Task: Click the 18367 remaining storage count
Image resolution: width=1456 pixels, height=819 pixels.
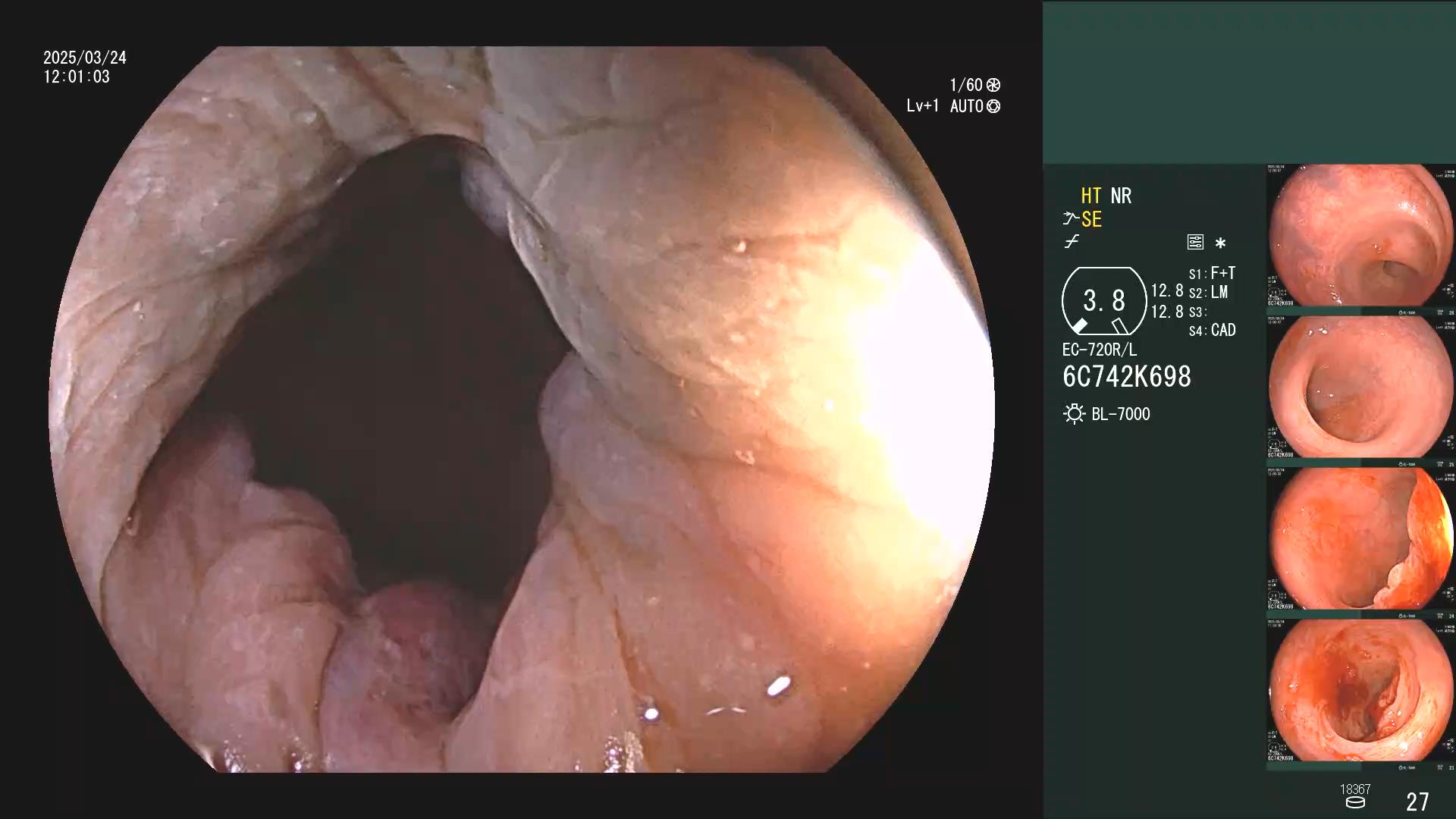Action: point(1355,789)
